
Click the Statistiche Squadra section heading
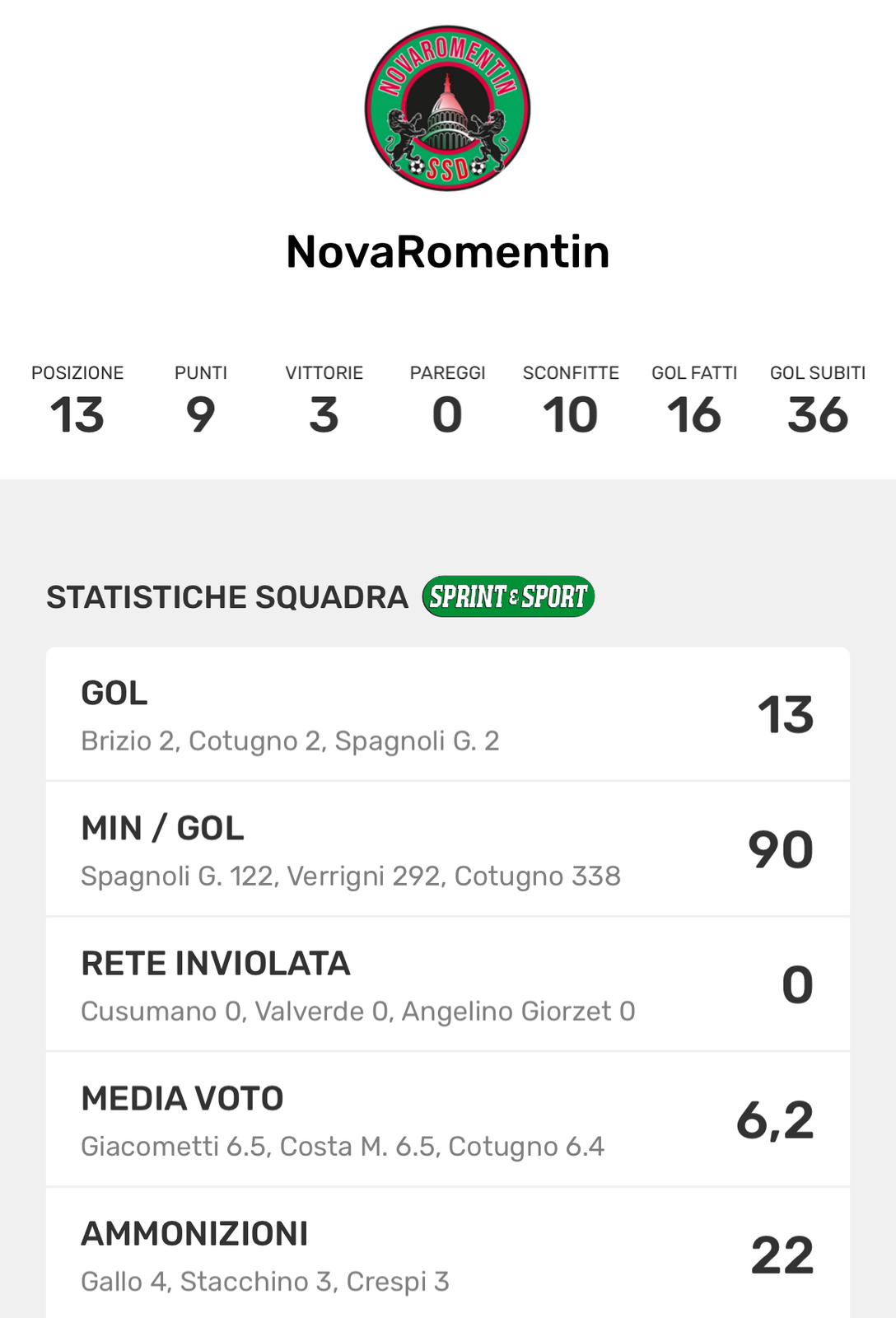(227, 597)
